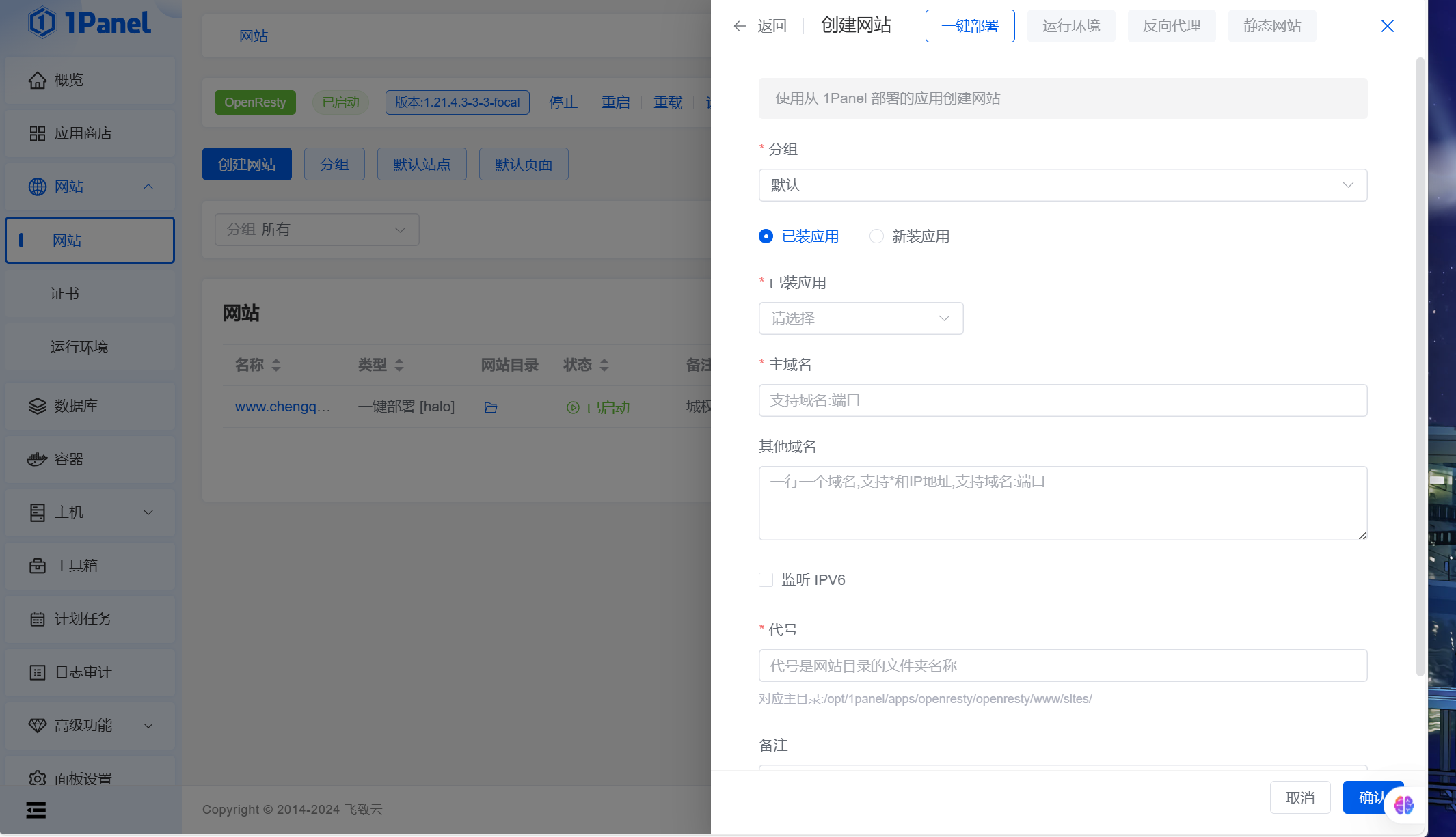Open the 已装应用 请选择 dropdown
The height and width of the screenshot is (837, 1456).
tap(861, 318)
